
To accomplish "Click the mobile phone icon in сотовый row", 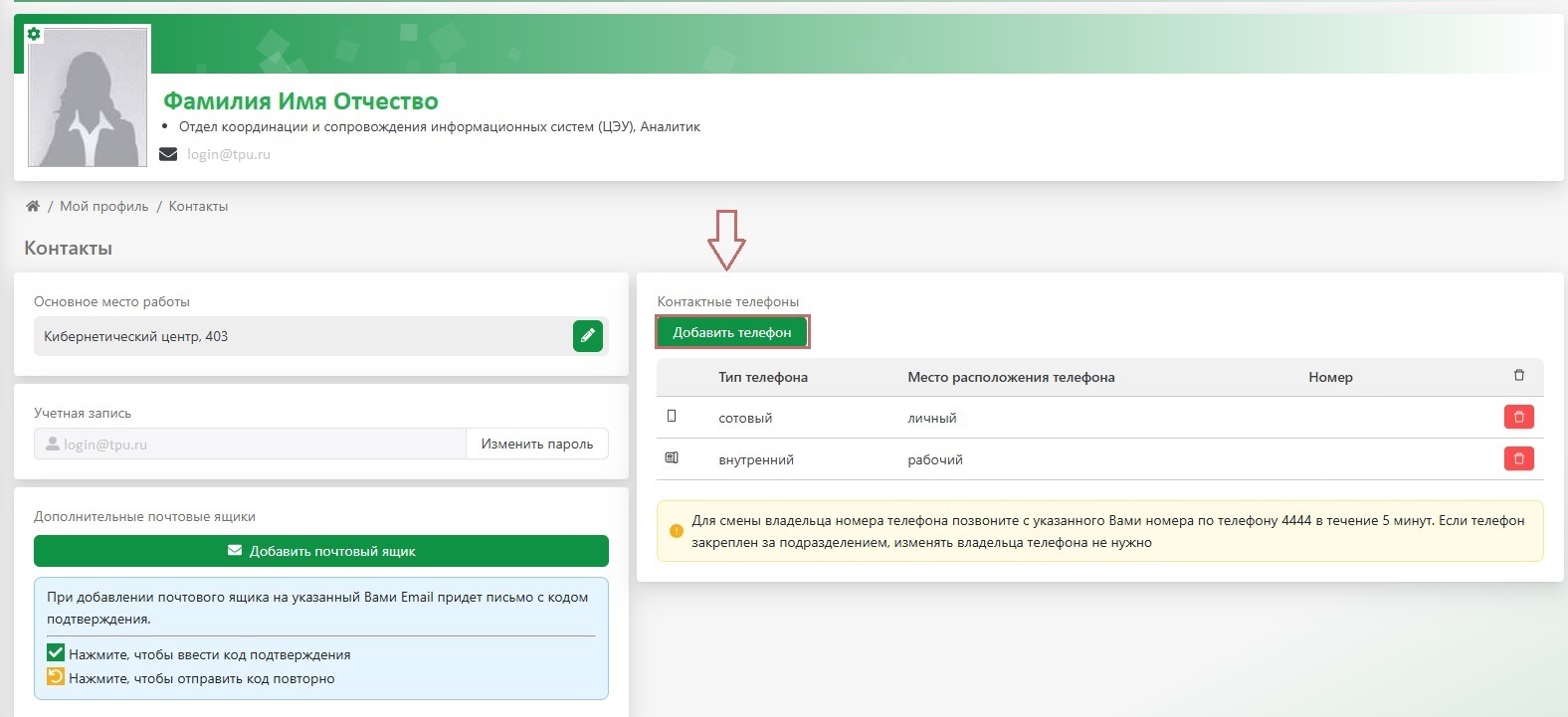I will click(672, 416).
